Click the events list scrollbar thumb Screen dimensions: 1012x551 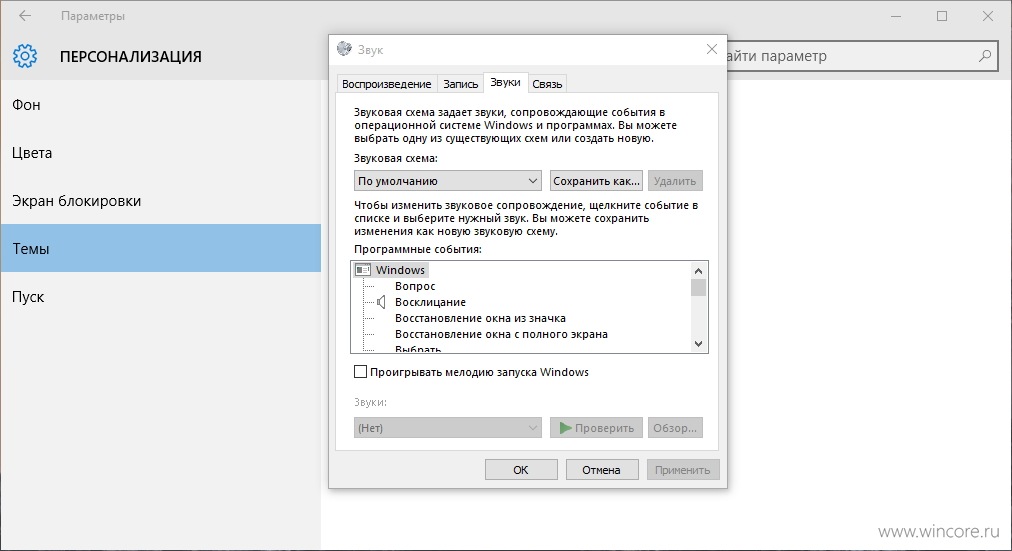click(x=698, y=287)
